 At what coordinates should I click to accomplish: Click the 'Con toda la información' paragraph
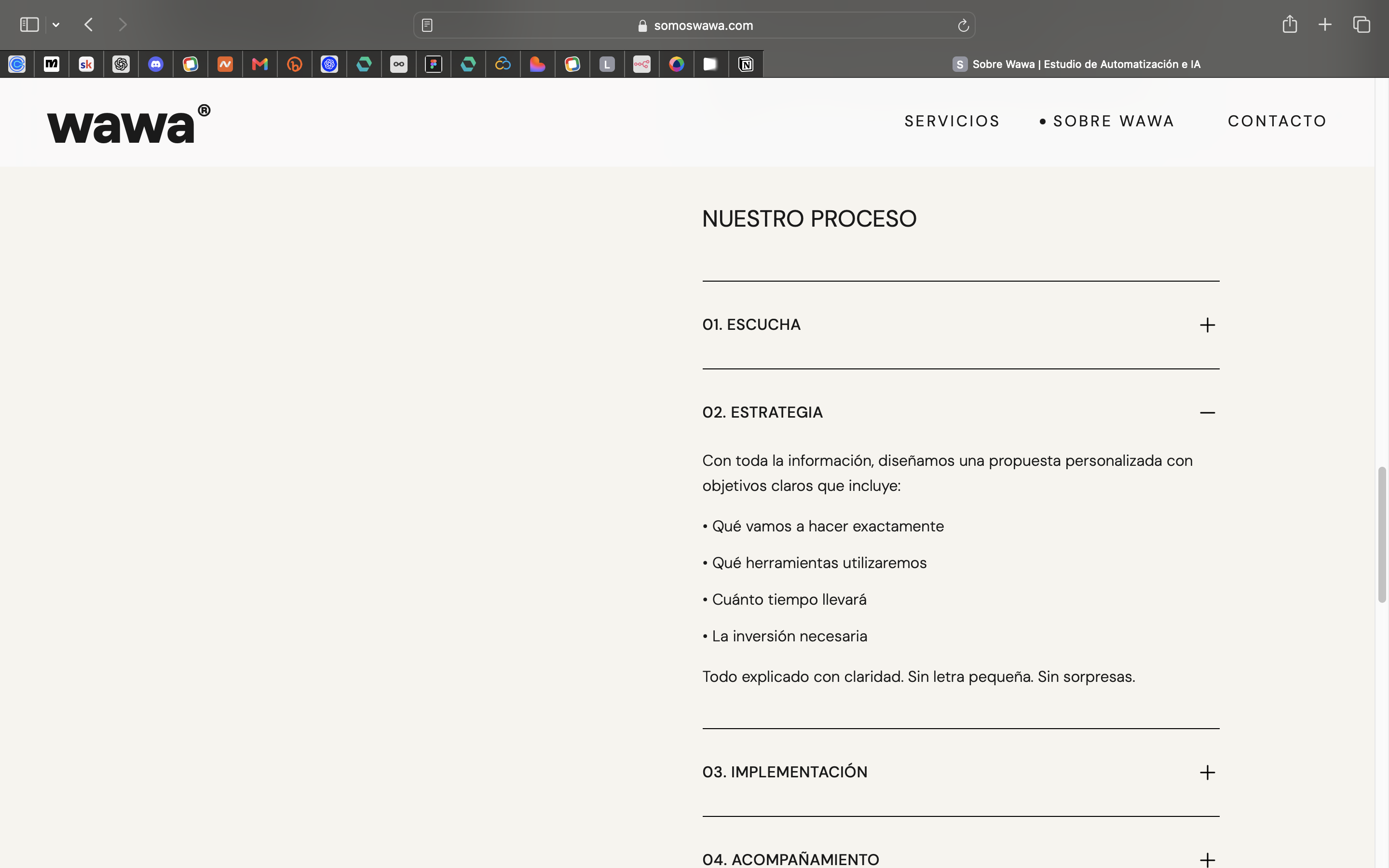pyautogui.click(x=948, y=473)
